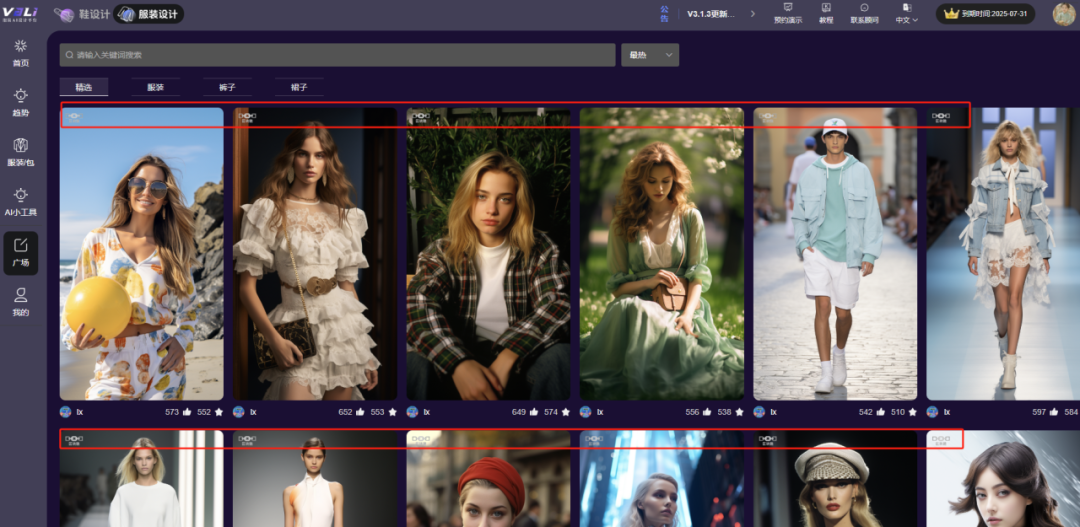Open the denim jacket runway image
The image size is (1080, 527).
[1003, 254]
